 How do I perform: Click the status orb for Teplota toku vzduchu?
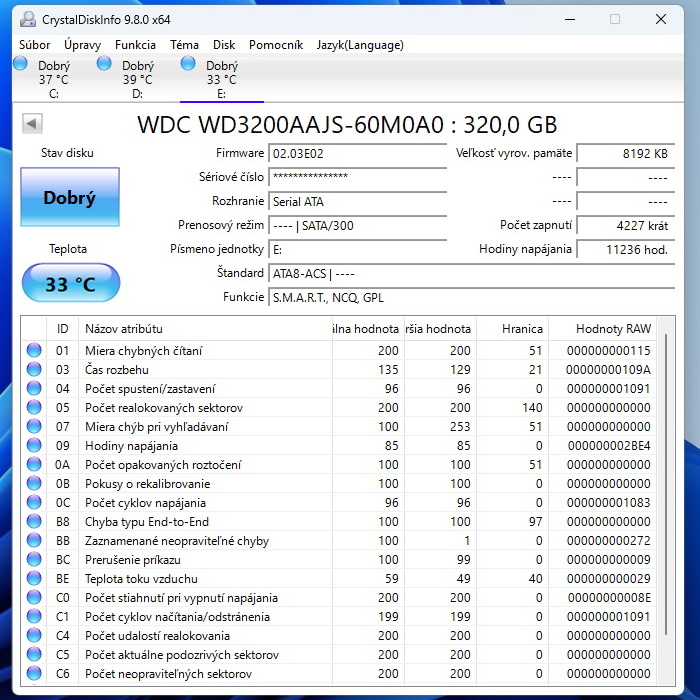34,579
